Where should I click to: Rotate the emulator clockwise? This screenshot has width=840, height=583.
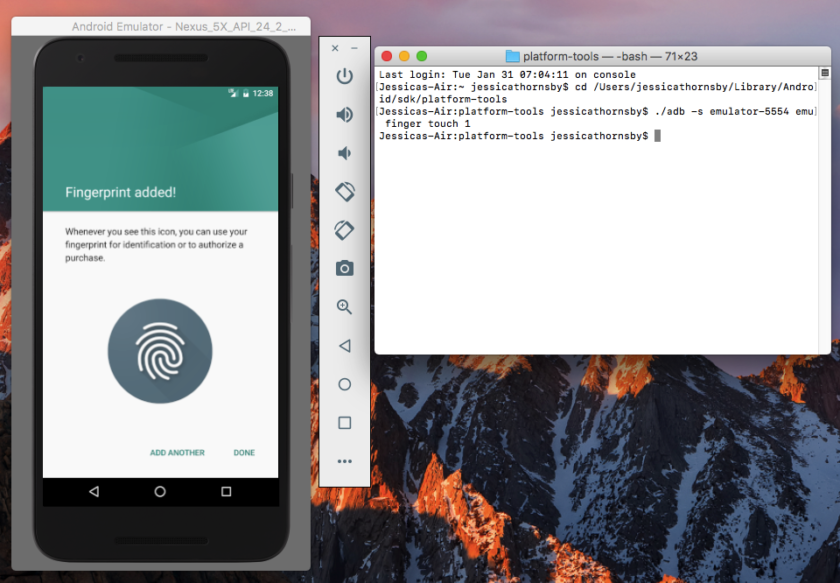coord(344,229)
